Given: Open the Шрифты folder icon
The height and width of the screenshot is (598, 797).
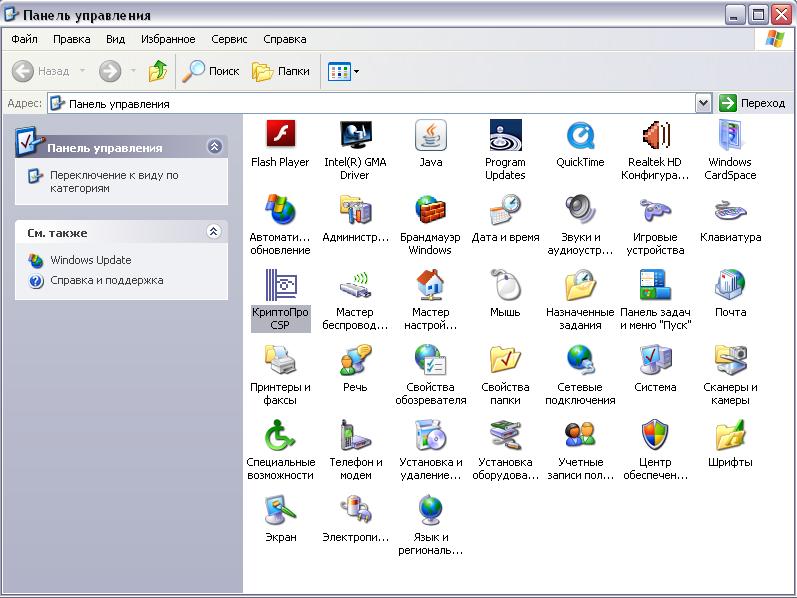Looking at the screenshot, I should click(x=730, y=436).
